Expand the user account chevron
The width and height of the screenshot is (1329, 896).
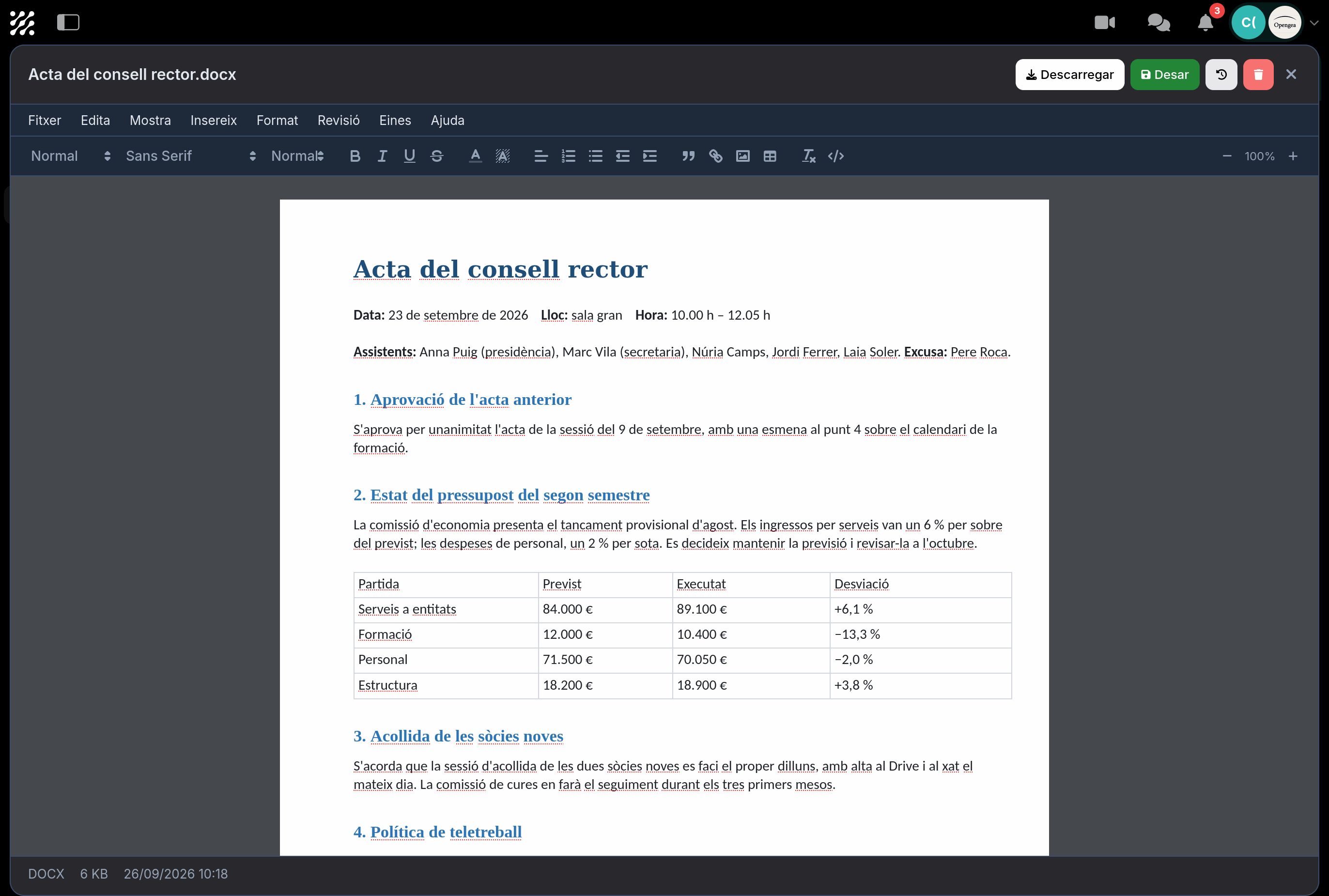coord(1314,23)
